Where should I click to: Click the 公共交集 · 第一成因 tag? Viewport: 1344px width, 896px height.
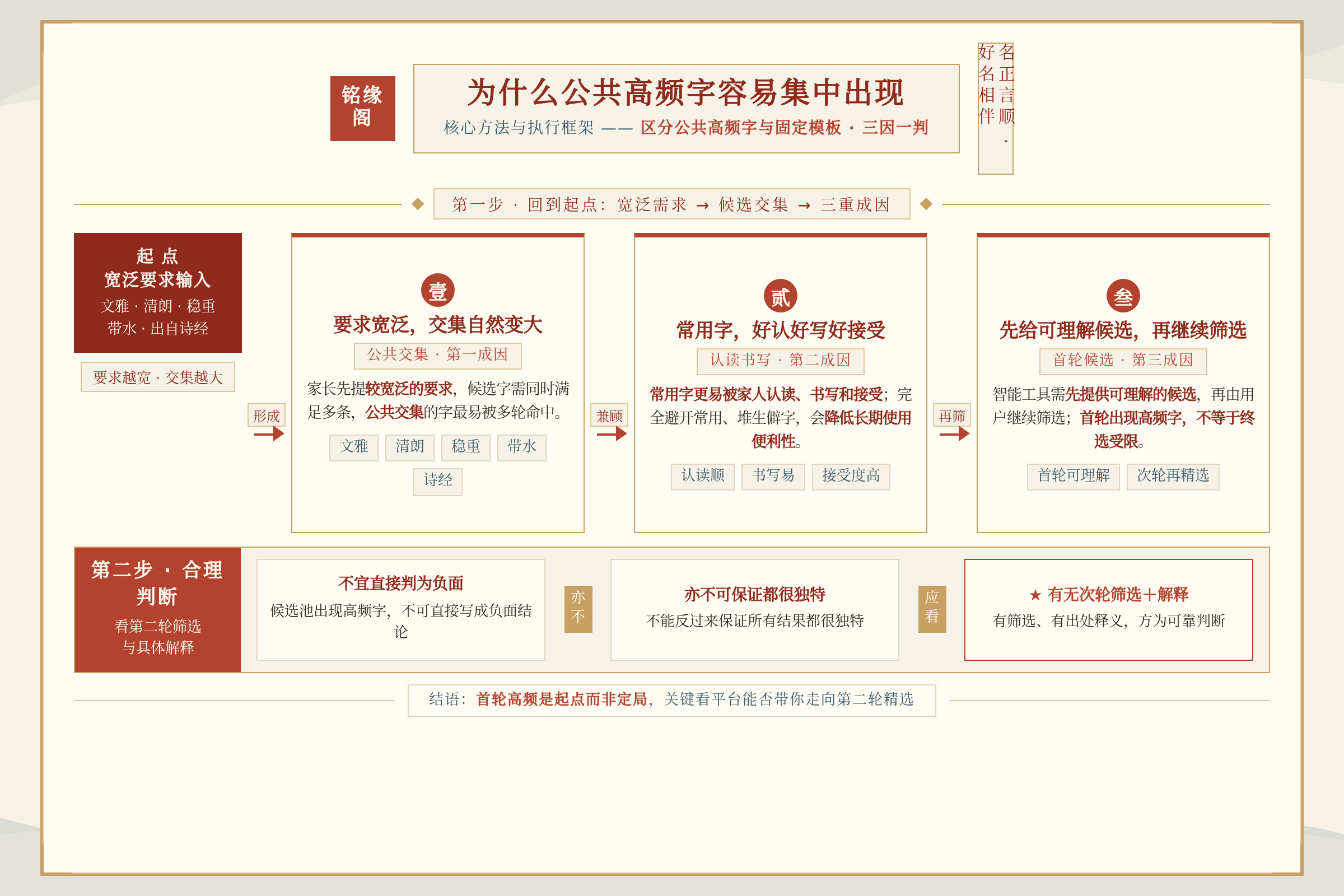(x=438, y=356)
